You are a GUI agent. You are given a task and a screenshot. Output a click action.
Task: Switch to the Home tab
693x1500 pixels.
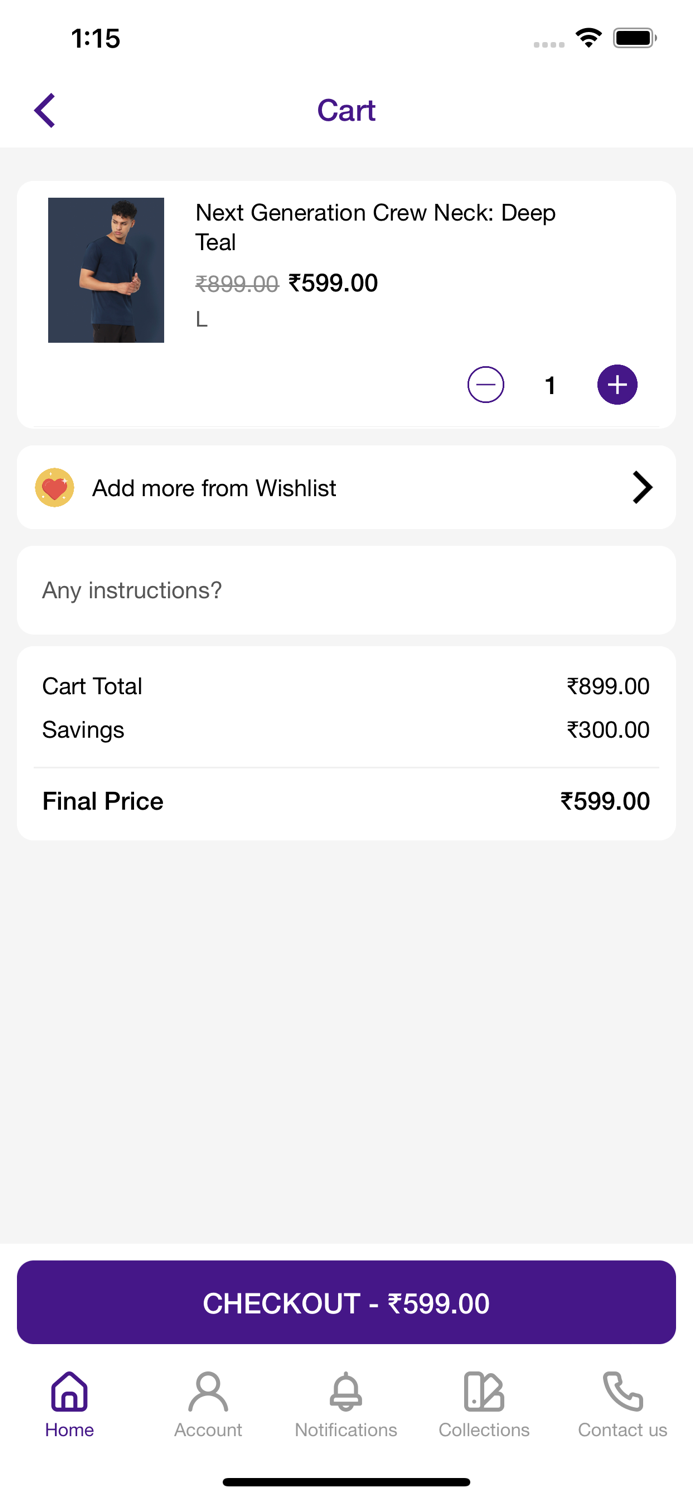tap(69, 1403)
